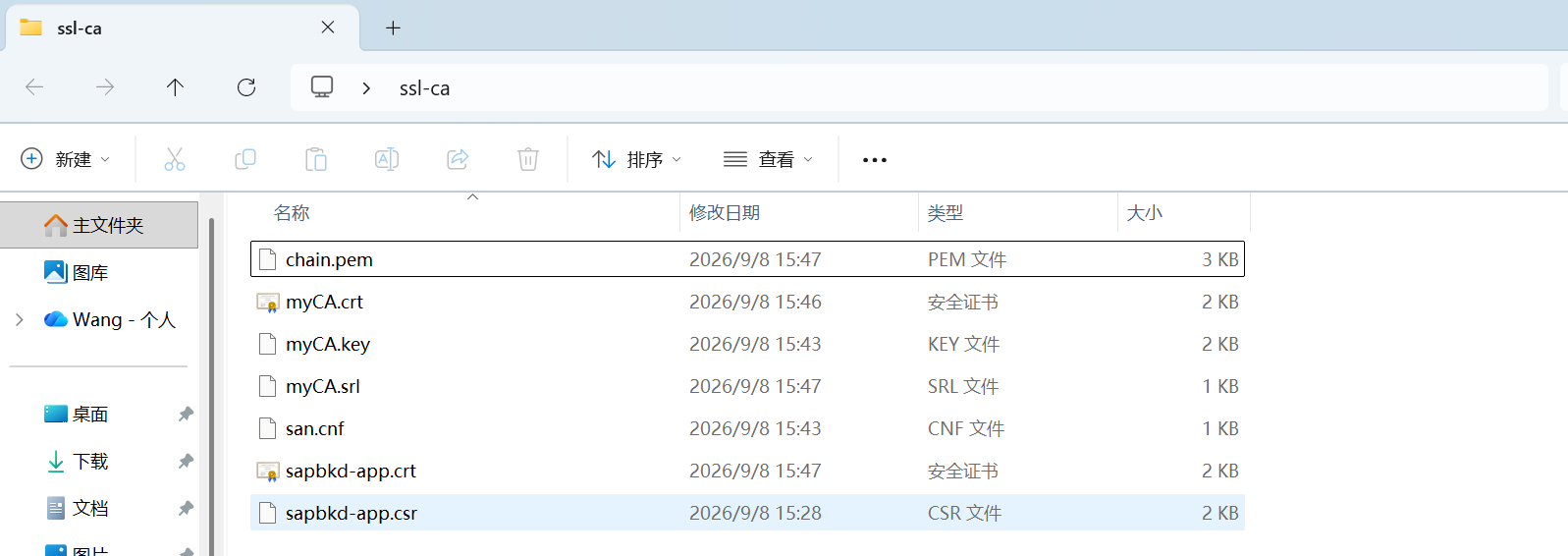This screenshot has width=1568, height=556.
Task: Open the three-dots more options menu
Action: pyautogui.click(x=875, y=159)
